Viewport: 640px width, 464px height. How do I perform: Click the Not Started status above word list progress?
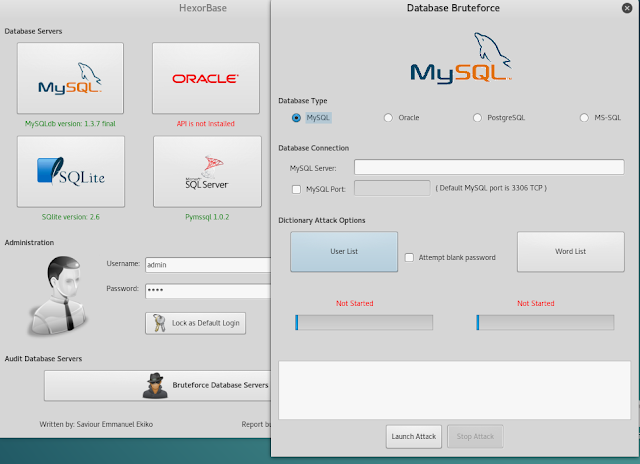tap(536, 304)
